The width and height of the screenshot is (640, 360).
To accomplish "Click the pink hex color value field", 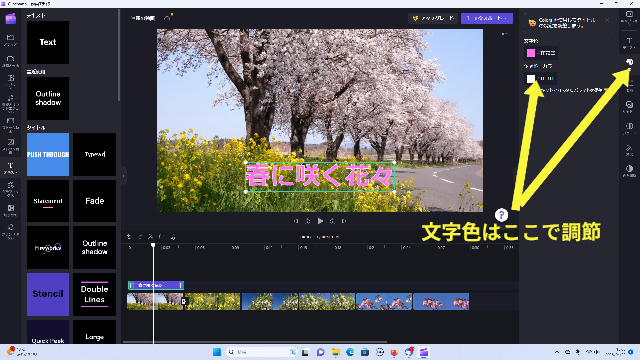I will (x=547, y=53).
